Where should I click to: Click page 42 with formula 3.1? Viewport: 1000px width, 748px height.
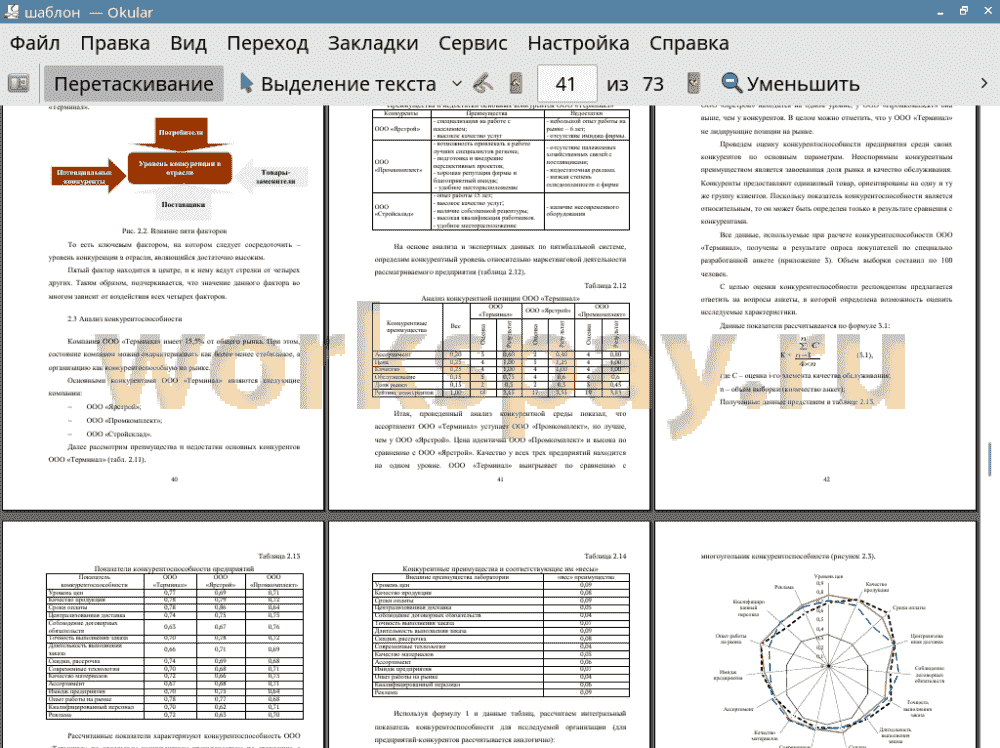(x=816, y=307)
